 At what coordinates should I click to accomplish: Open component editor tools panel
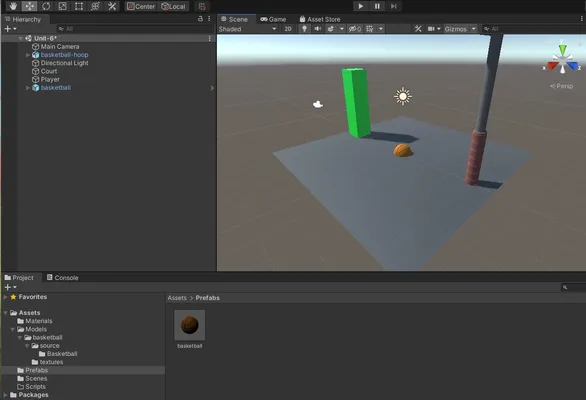(418, 29)
